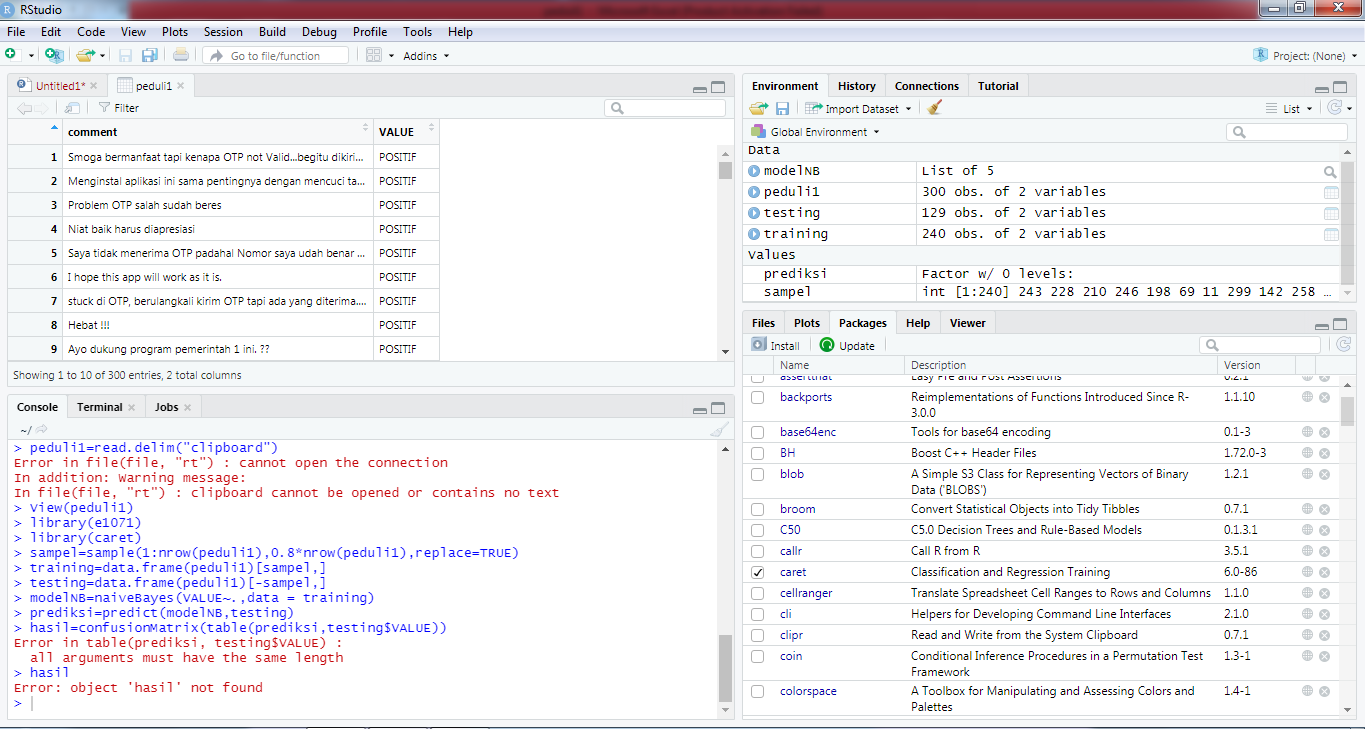Refresh the Packages list

[1343, 344]
